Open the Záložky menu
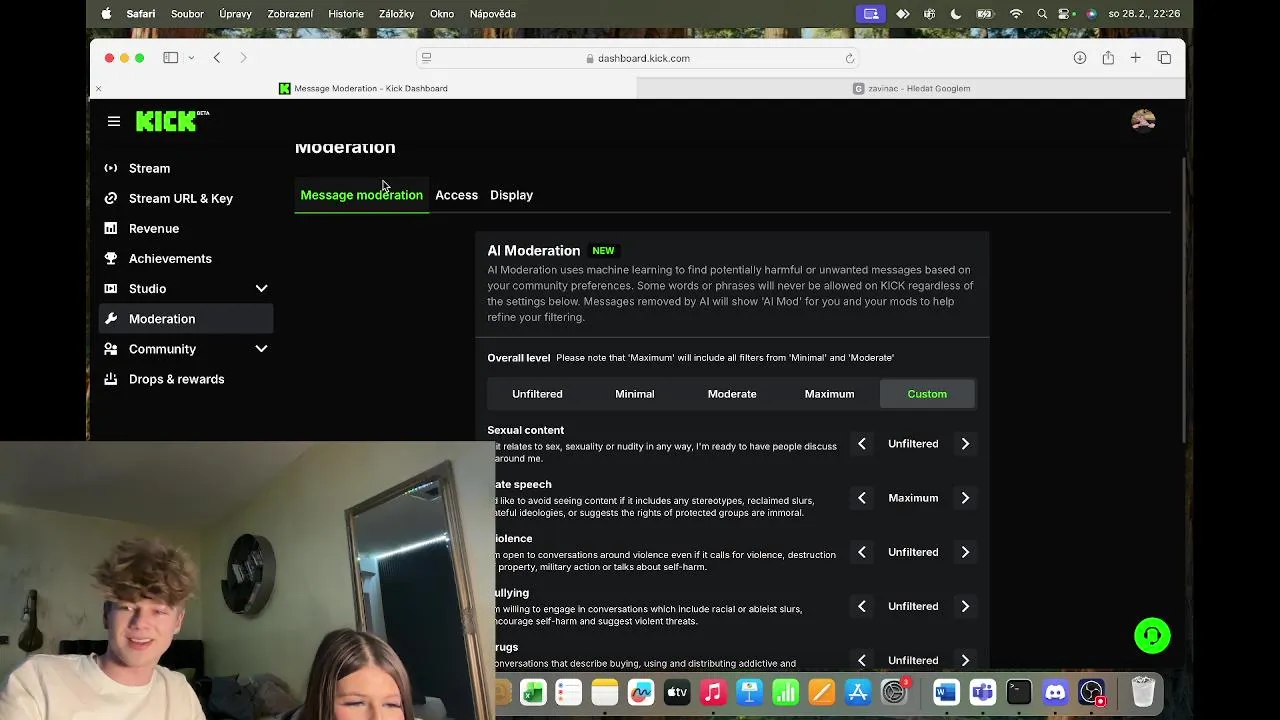This screenshot has height=720, width=1280. [x=397, y=14]
